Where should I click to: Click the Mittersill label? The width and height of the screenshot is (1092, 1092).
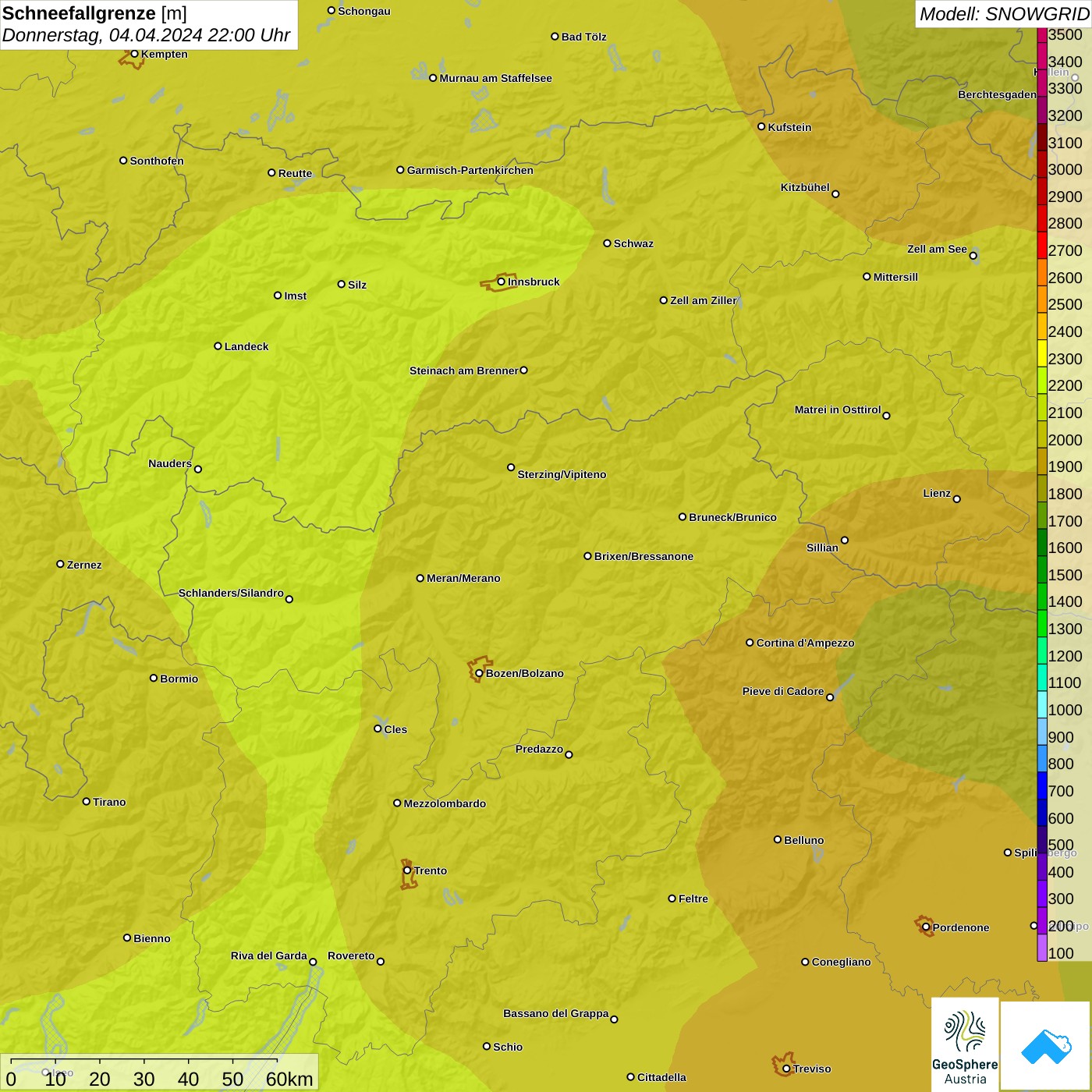point(895,277)
